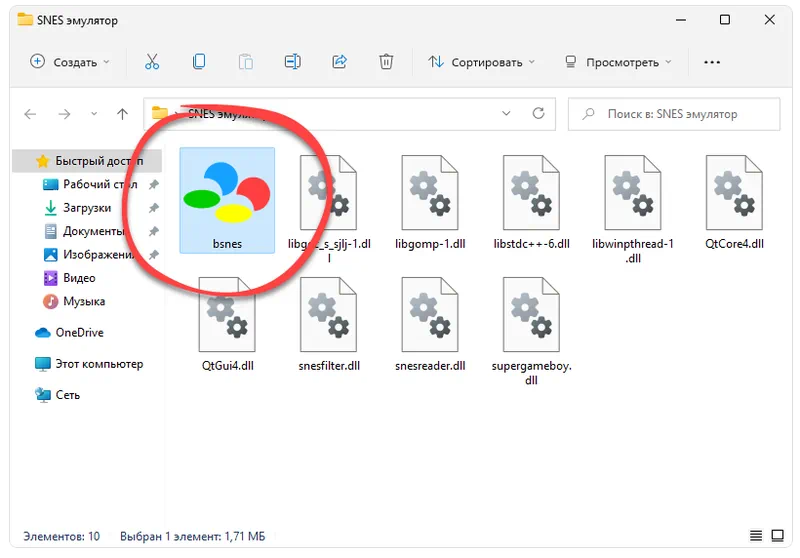Click the Share toolbar icon
The height and width of the screenshot is (558, 800).
[x=339, y=62]
